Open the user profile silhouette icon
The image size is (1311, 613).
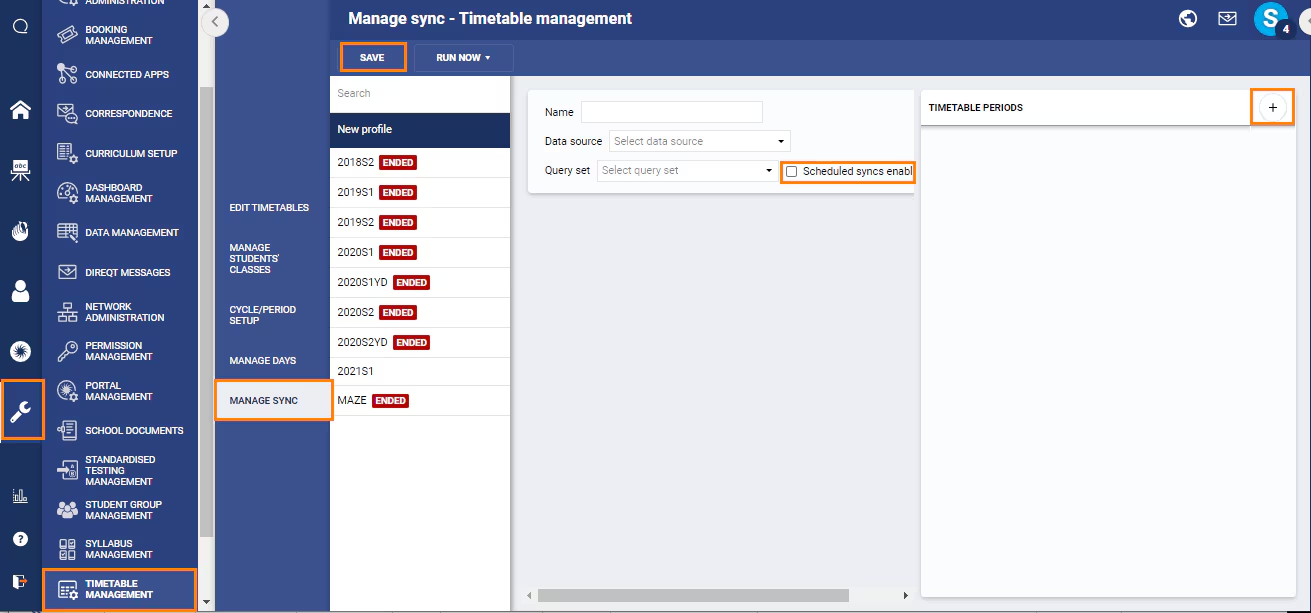(20, 291)
